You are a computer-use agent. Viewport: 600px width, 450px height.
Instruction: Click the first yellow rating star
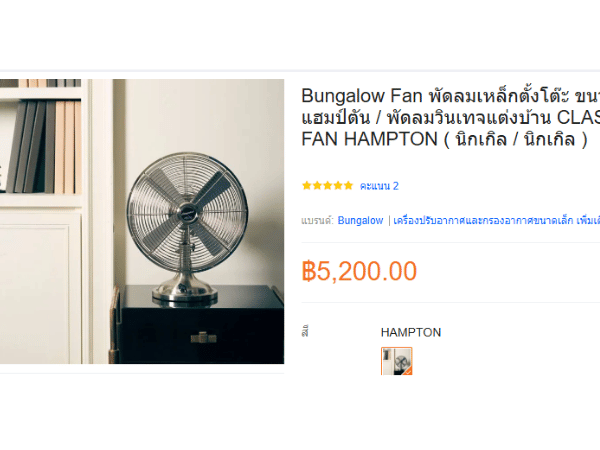(x=307, y=186)
